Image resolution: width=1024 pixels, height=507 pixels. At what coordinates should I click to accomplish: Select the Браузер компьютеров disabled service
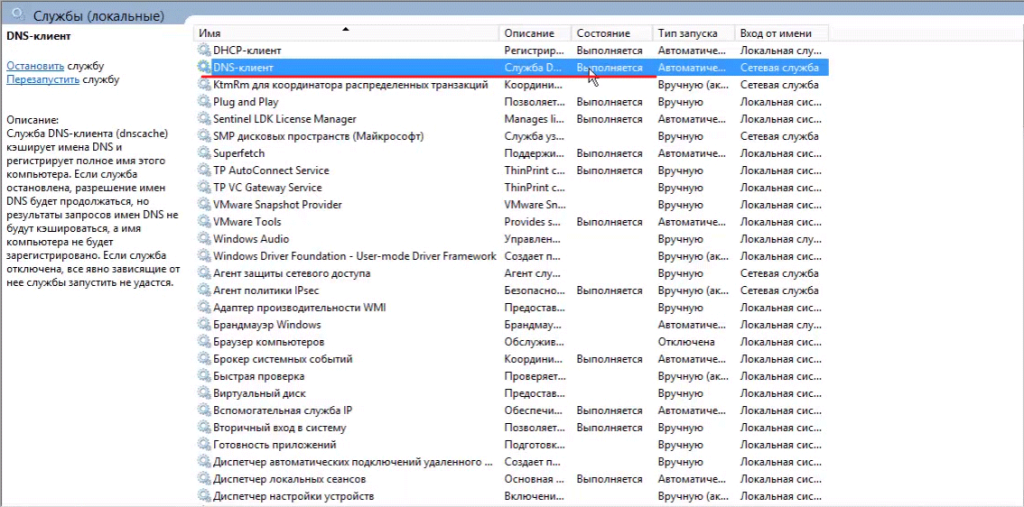[x=268, y=342]
